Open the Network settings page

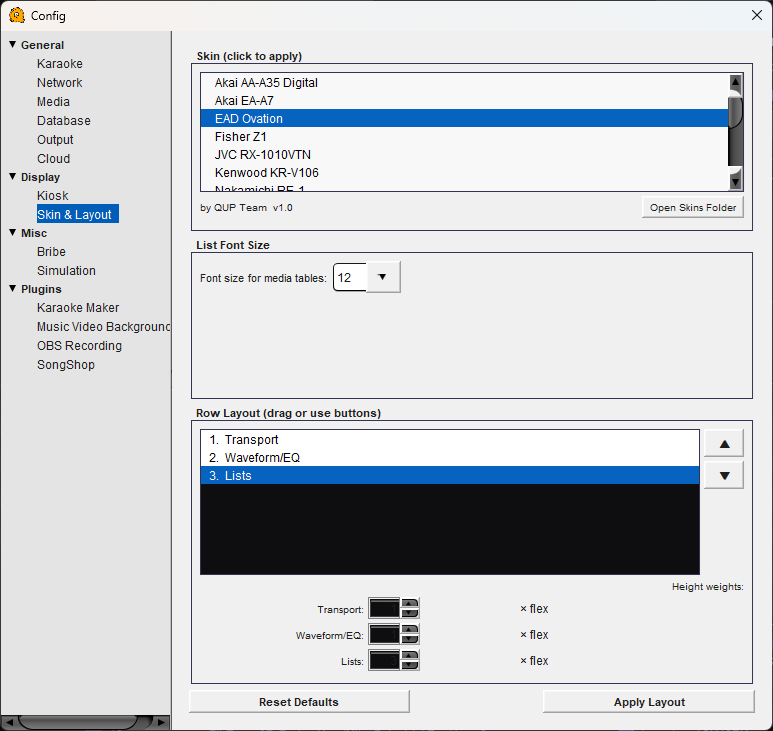tap(60, 83)
